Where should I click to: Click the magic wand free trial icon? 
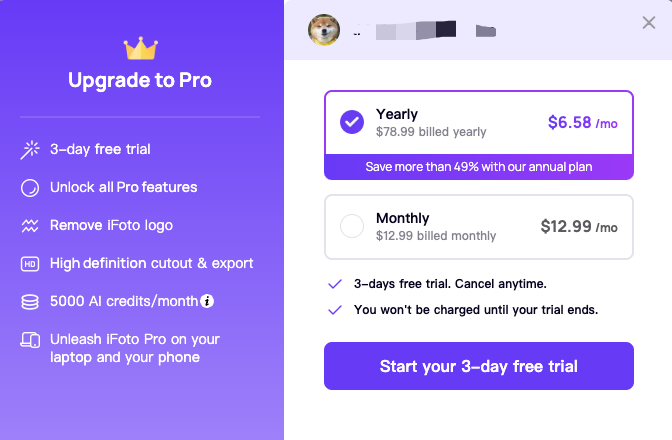30,150
